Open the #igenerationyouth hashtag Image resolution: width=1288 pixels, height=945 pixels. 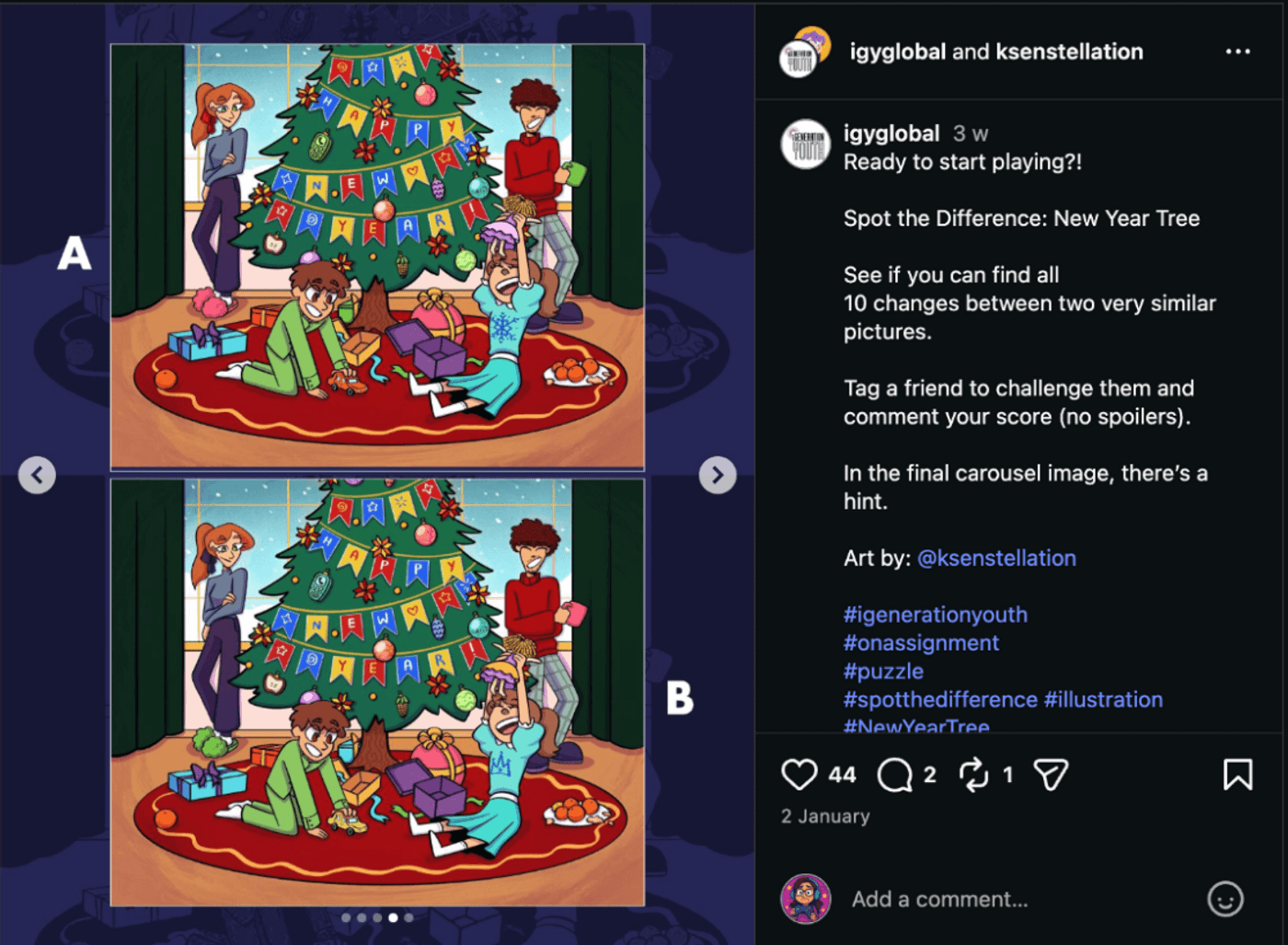936,615
